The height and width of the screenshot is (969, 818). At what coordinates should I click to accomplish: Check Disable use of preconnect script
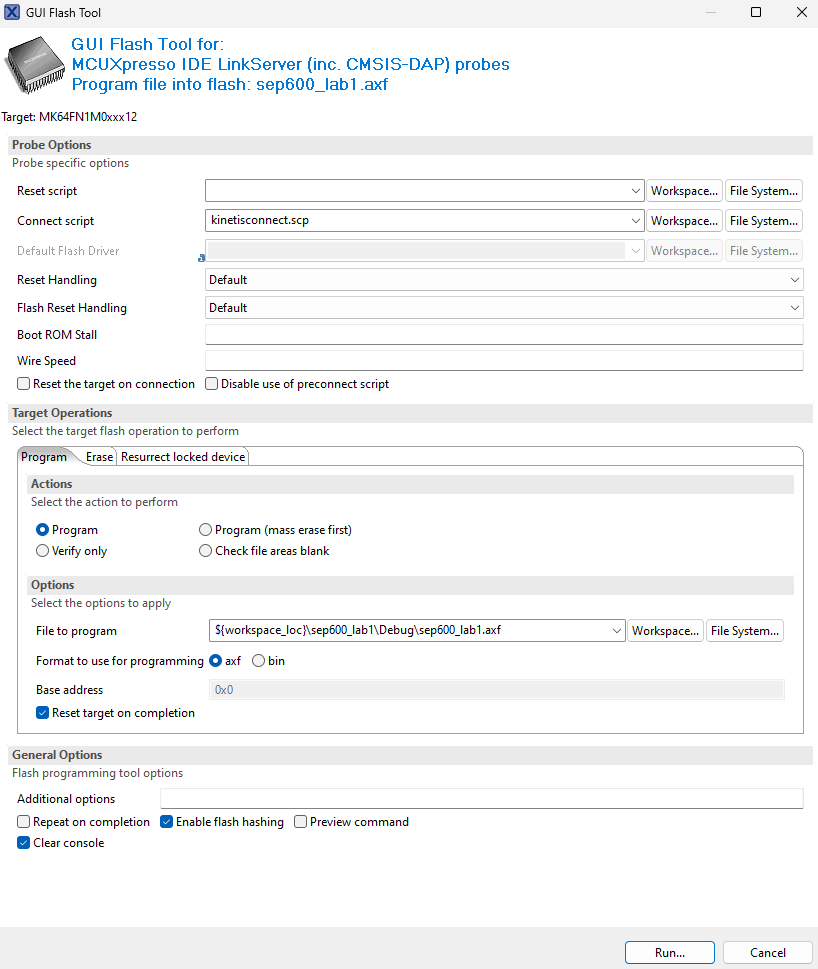tap(211, 383)
